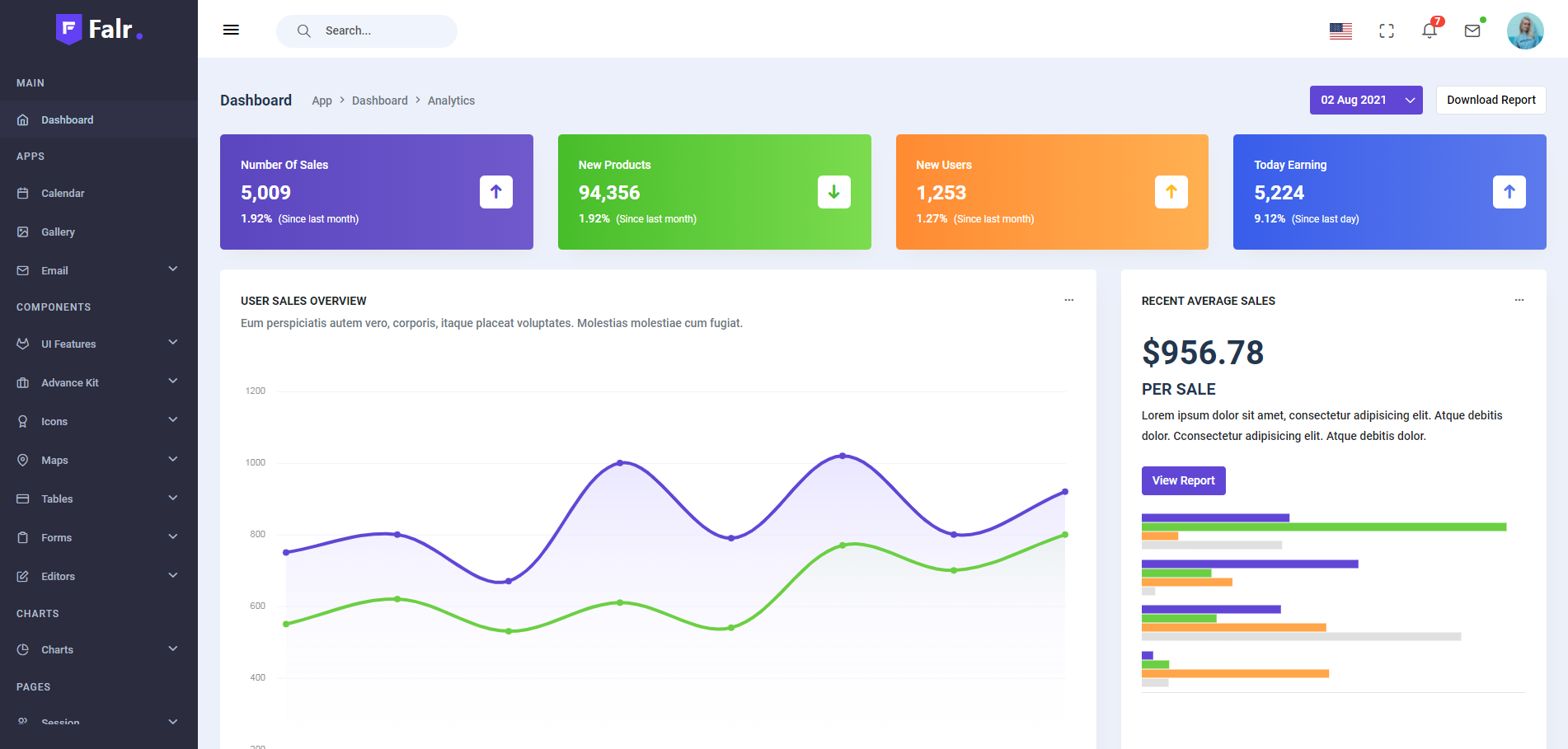Select Calendar in the sidebar
The image size is (1568, 749).
pyautogui.click(x=63, y=193)
